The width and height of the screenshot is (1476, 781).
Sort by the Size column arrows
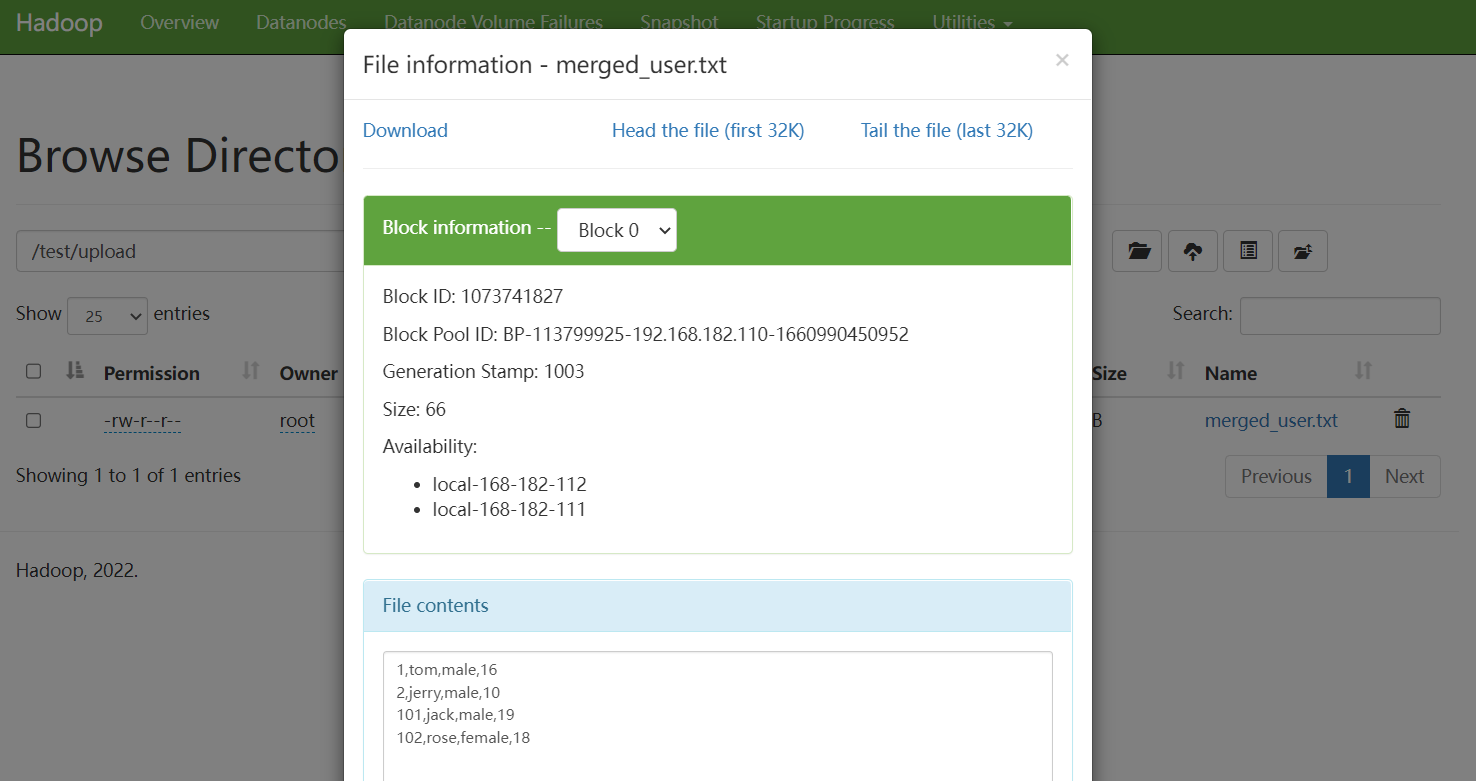click(x=1176, y=372)
